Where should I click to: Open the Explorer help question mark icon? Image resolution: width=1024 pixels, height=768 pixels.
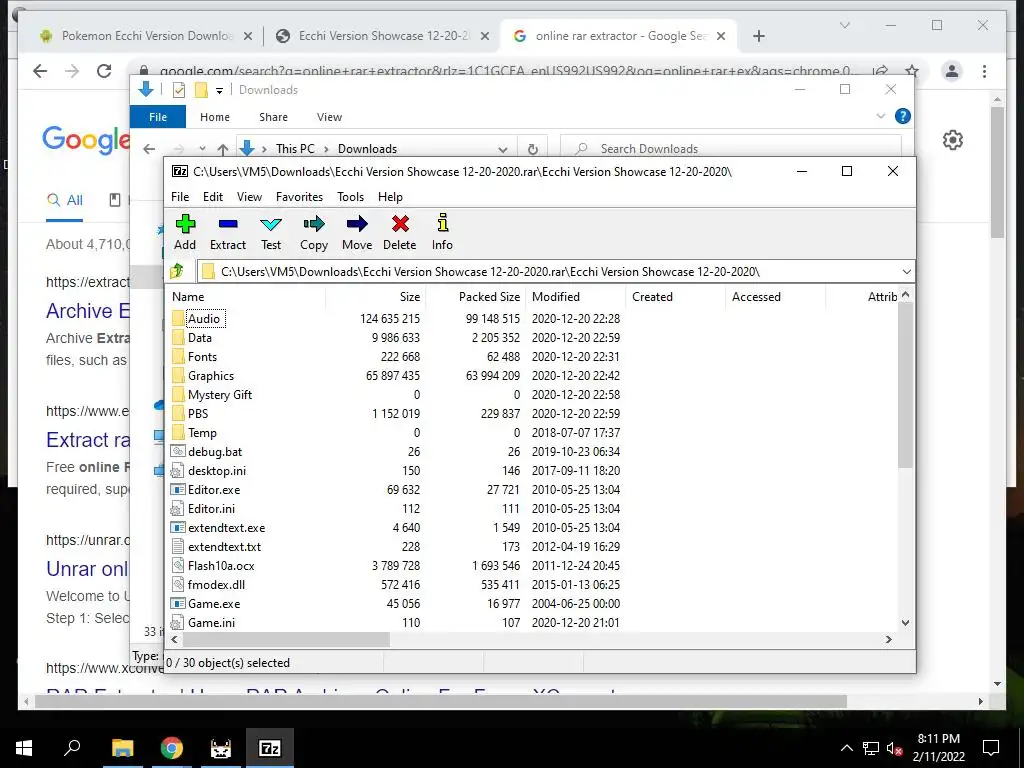coord(903,116)
